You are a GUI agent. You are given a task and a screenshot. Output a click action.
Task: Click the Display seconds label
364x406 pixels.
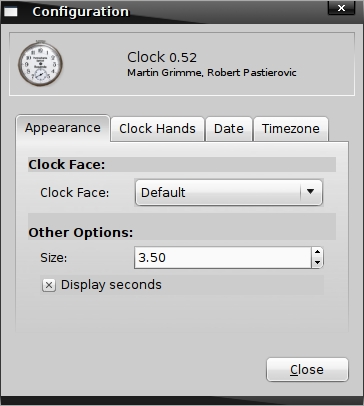click(111, 285)
